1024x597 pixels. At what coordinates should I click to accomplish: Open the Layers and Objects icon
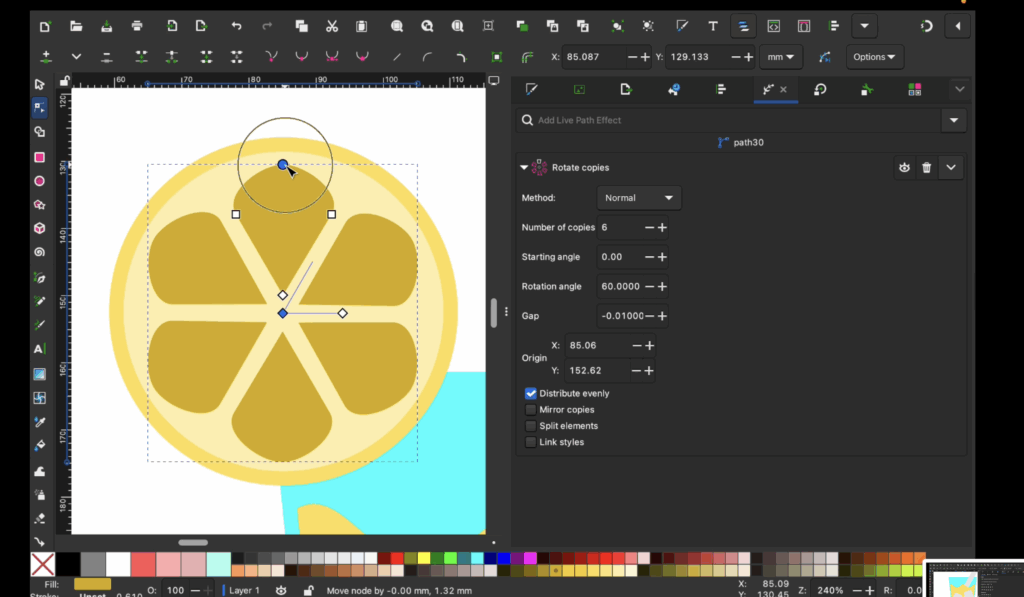743,26
